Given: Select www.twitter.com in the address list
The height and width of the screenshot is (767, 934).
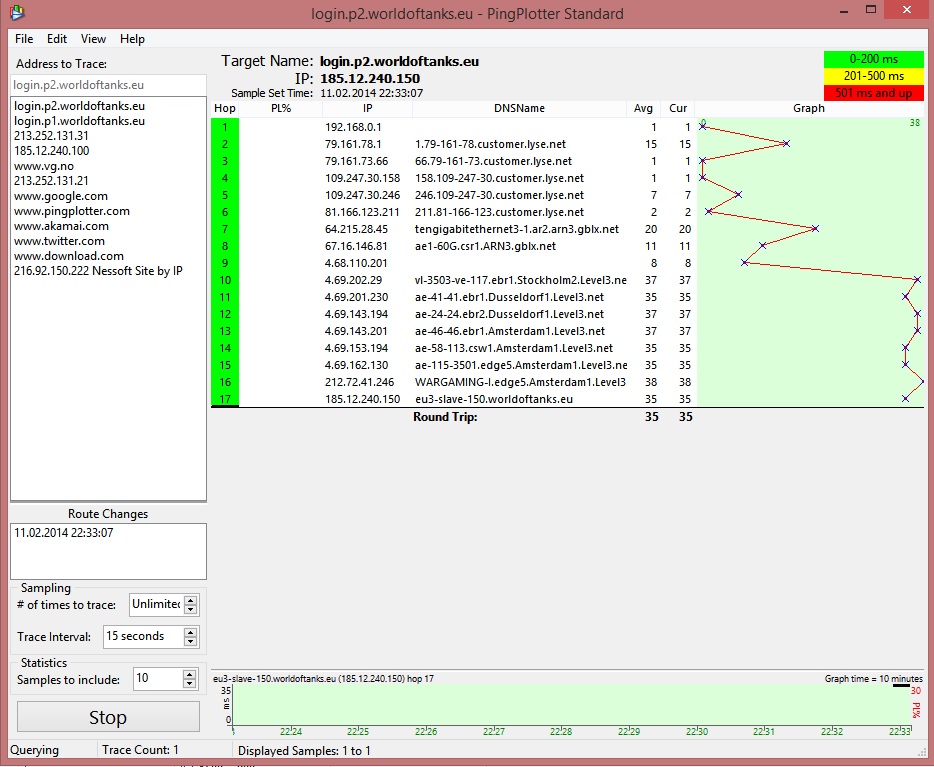Looking at the screenshot, I should coord(59,241).
